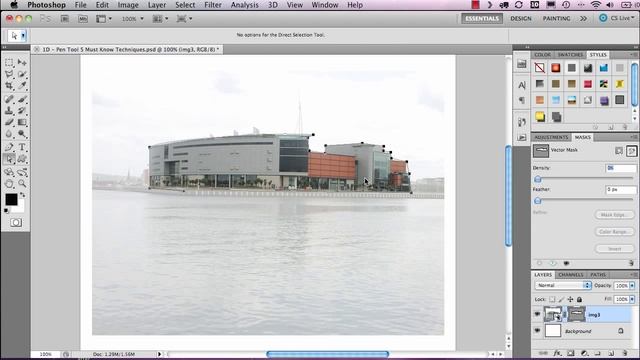
Task: Hide the img3 layer via eye icon
Action: [537, 314]
